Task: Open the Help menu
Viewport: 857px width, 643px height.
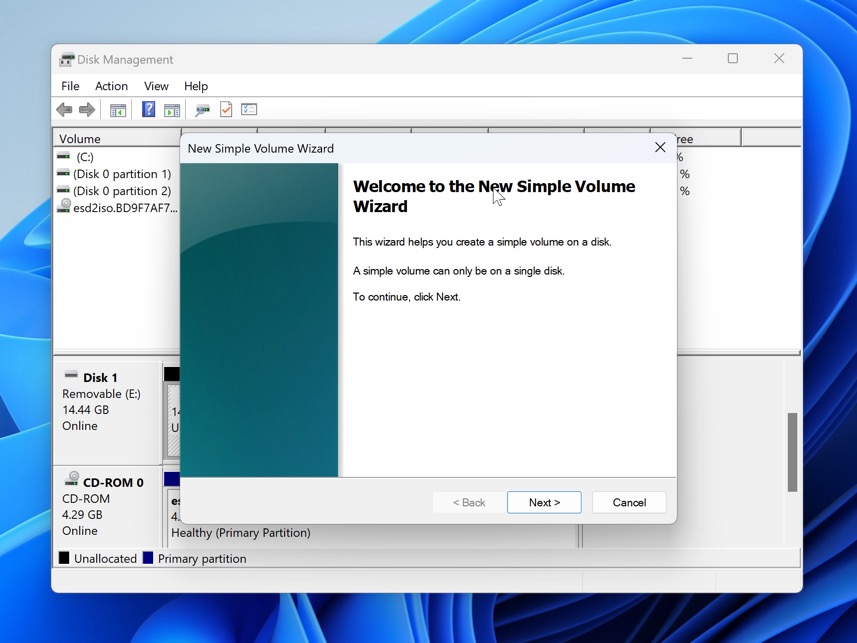Action: click(x=196, y=86)
